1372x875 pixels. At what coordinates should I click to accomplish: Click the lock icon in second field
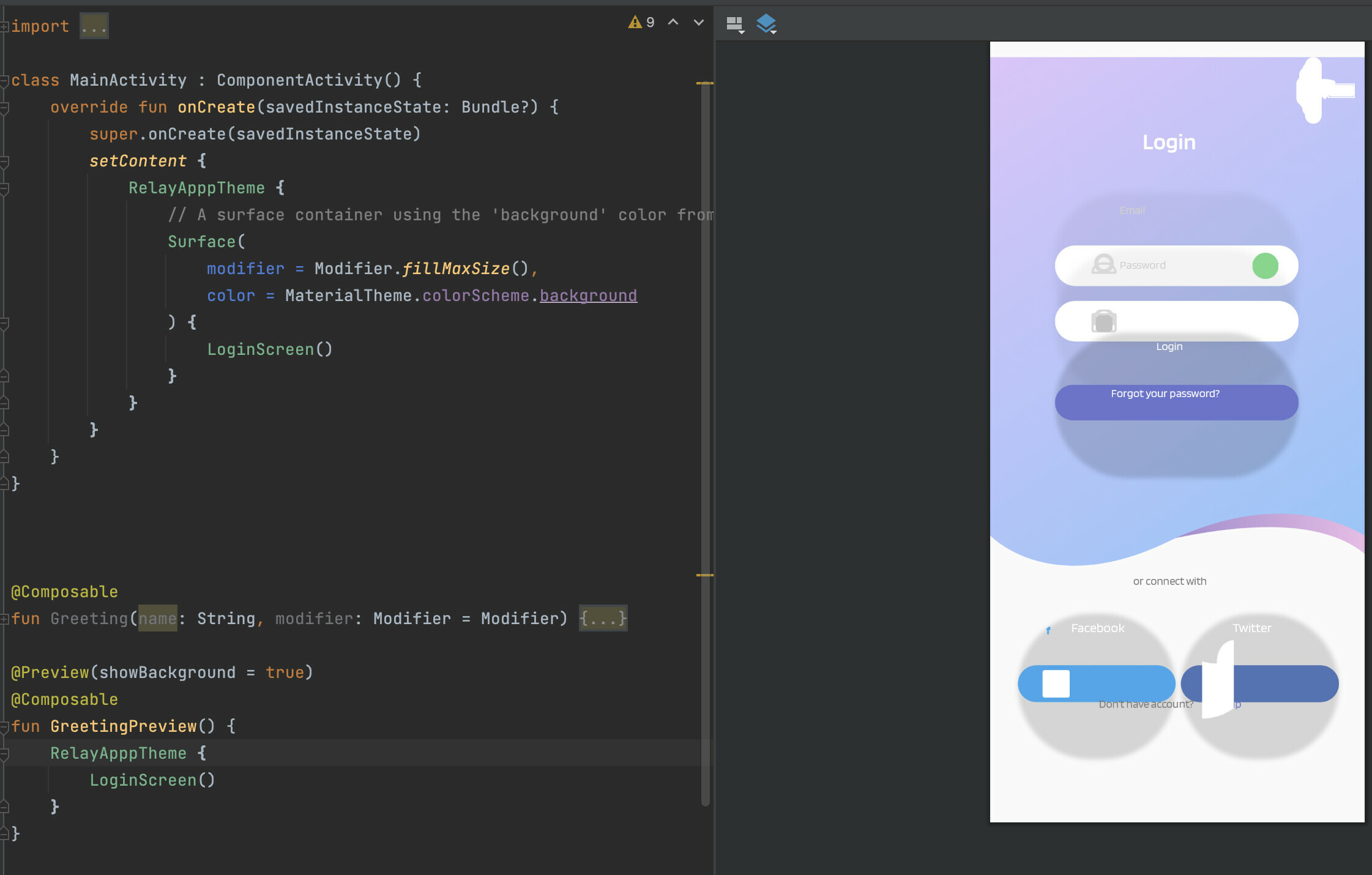(1103, 321)
